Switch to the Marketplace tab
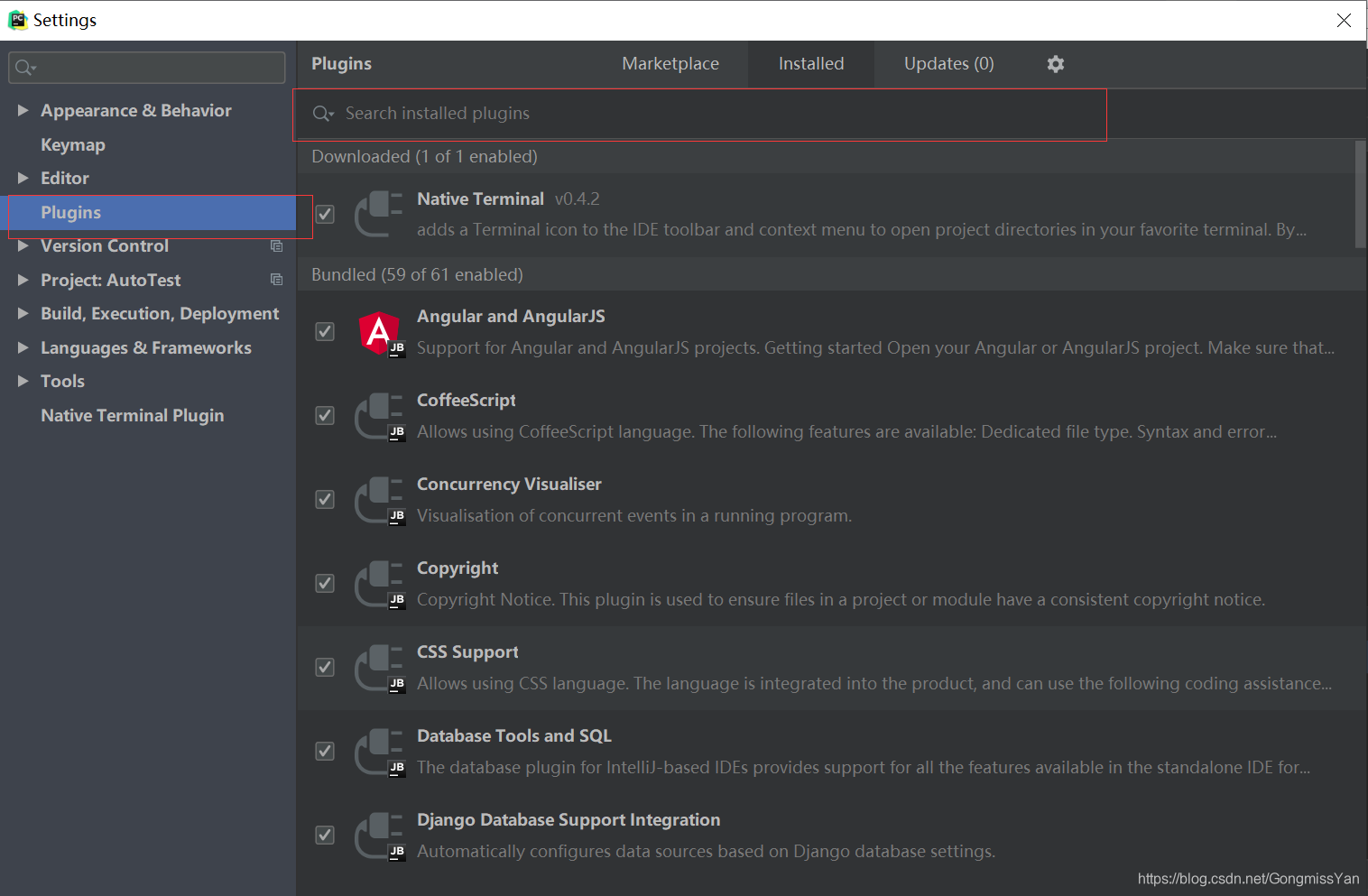 670,64
